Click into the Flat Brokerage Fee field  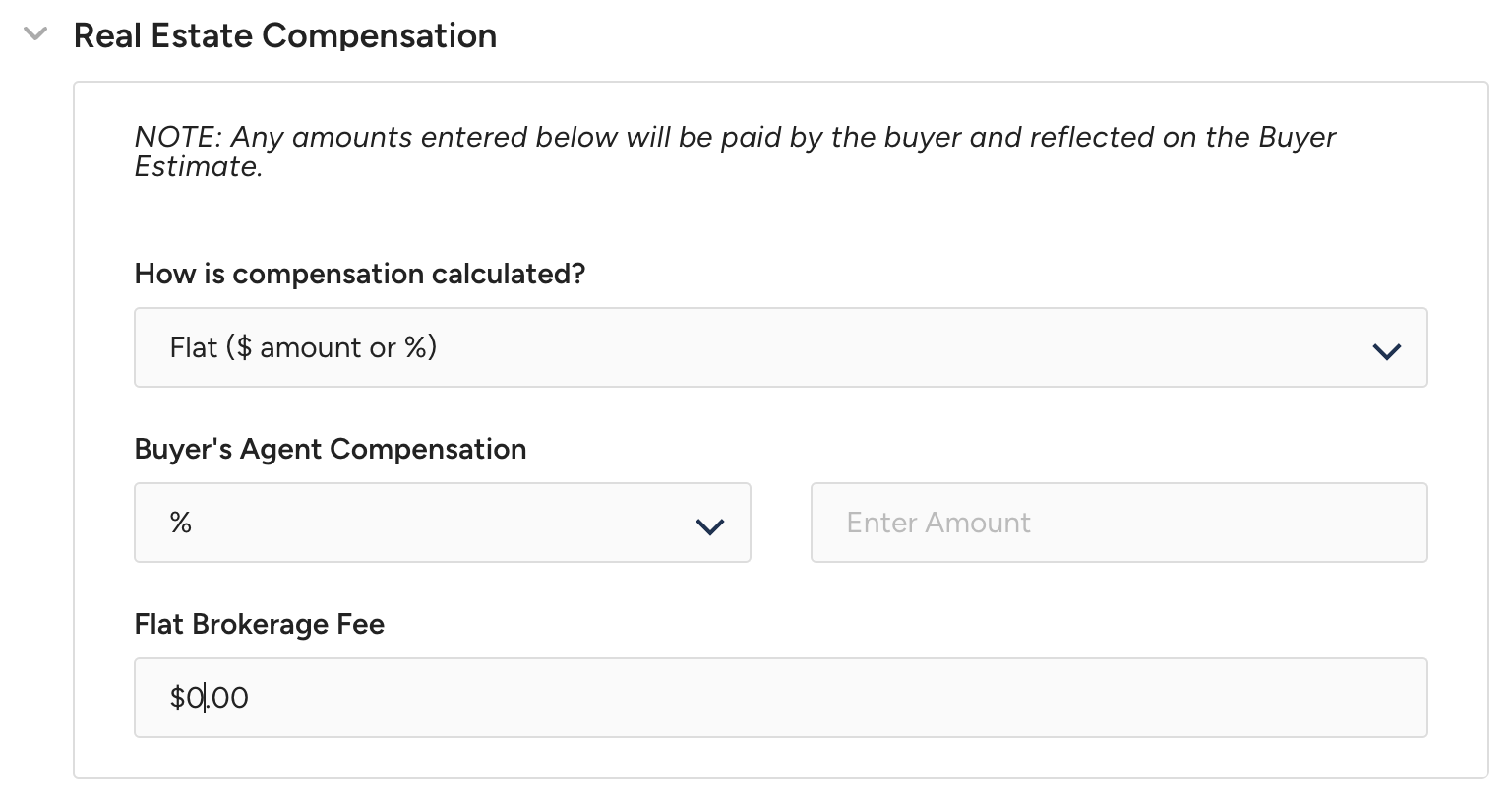pos(779,698)
